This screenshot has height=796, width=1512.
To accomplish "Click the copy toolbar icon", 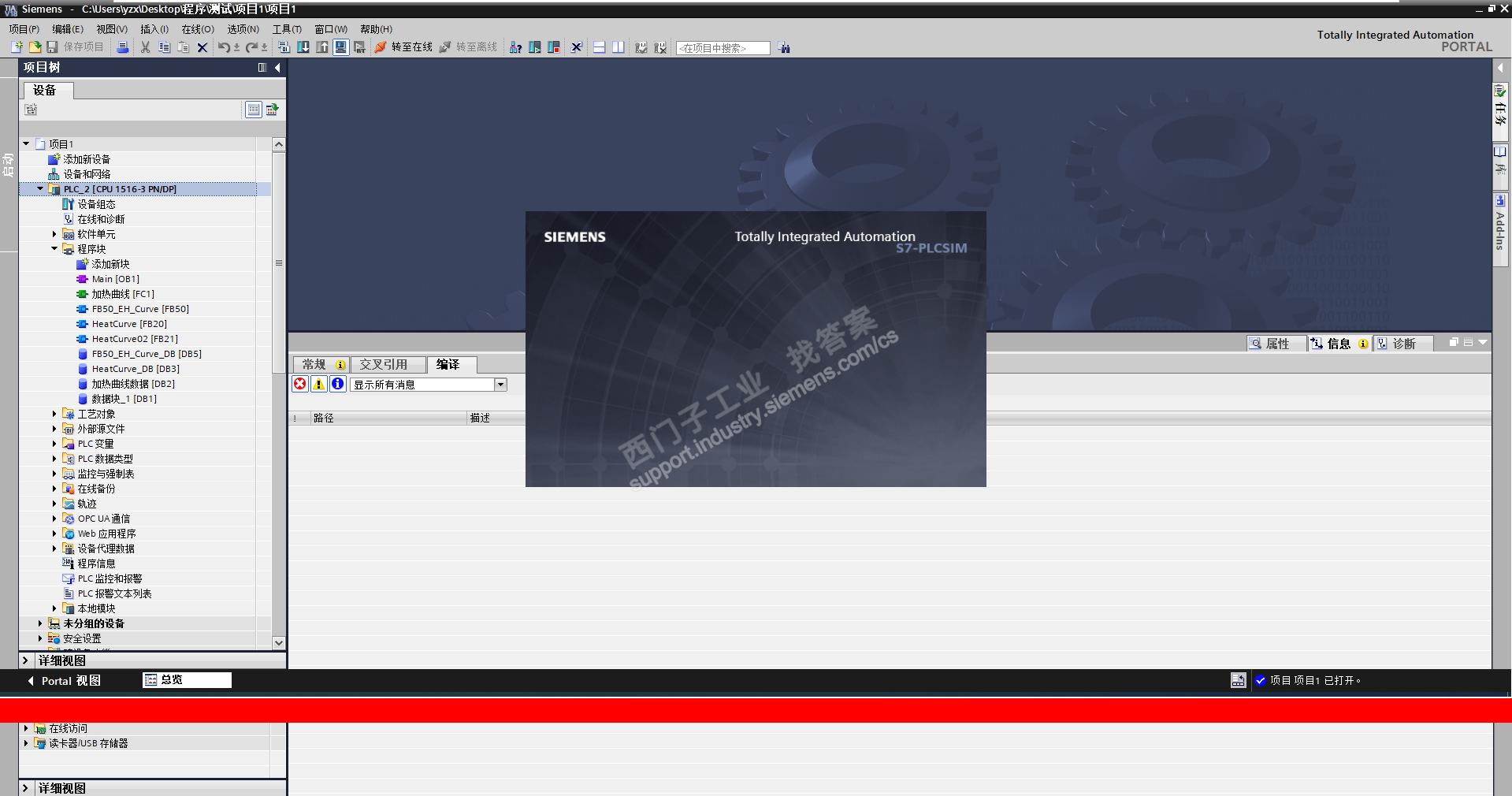I will click(x=164, y=47).
